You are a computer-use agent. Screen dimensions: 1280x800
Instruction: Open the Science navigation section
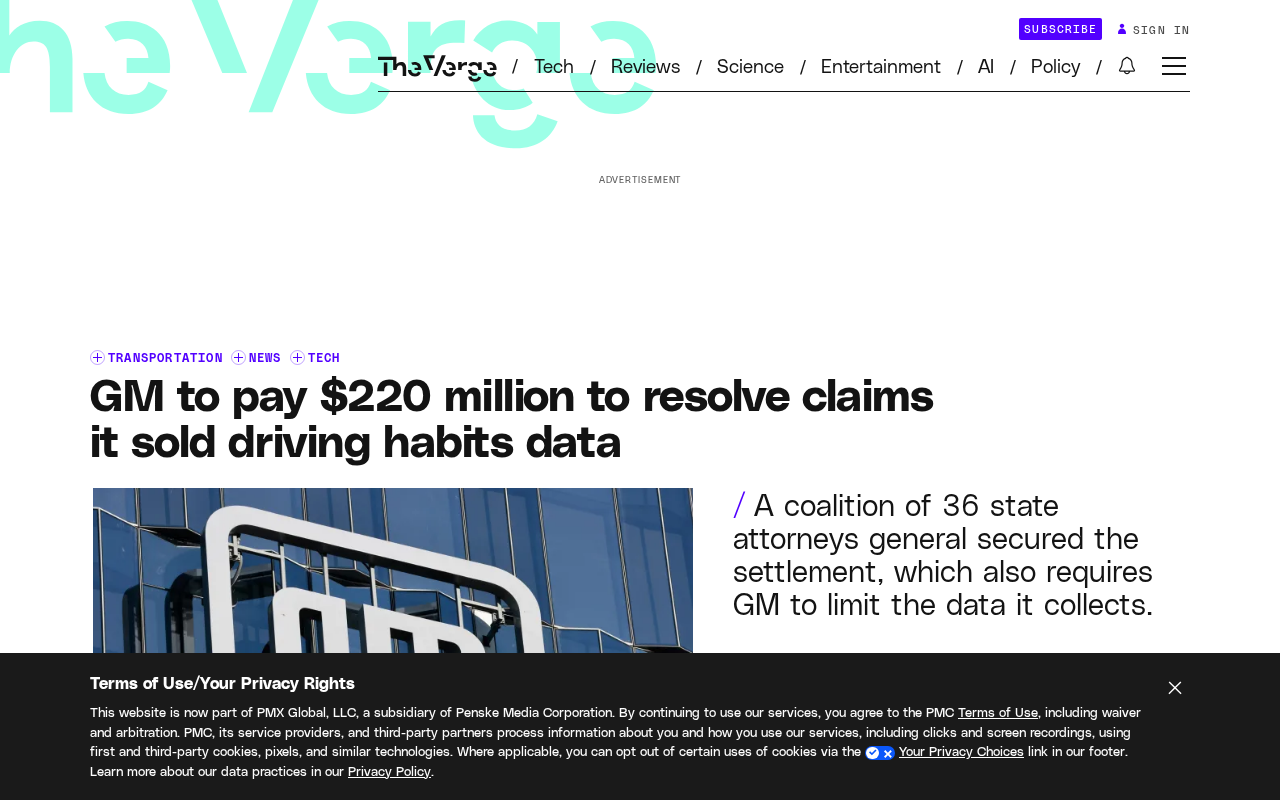(x=750, y=67)
